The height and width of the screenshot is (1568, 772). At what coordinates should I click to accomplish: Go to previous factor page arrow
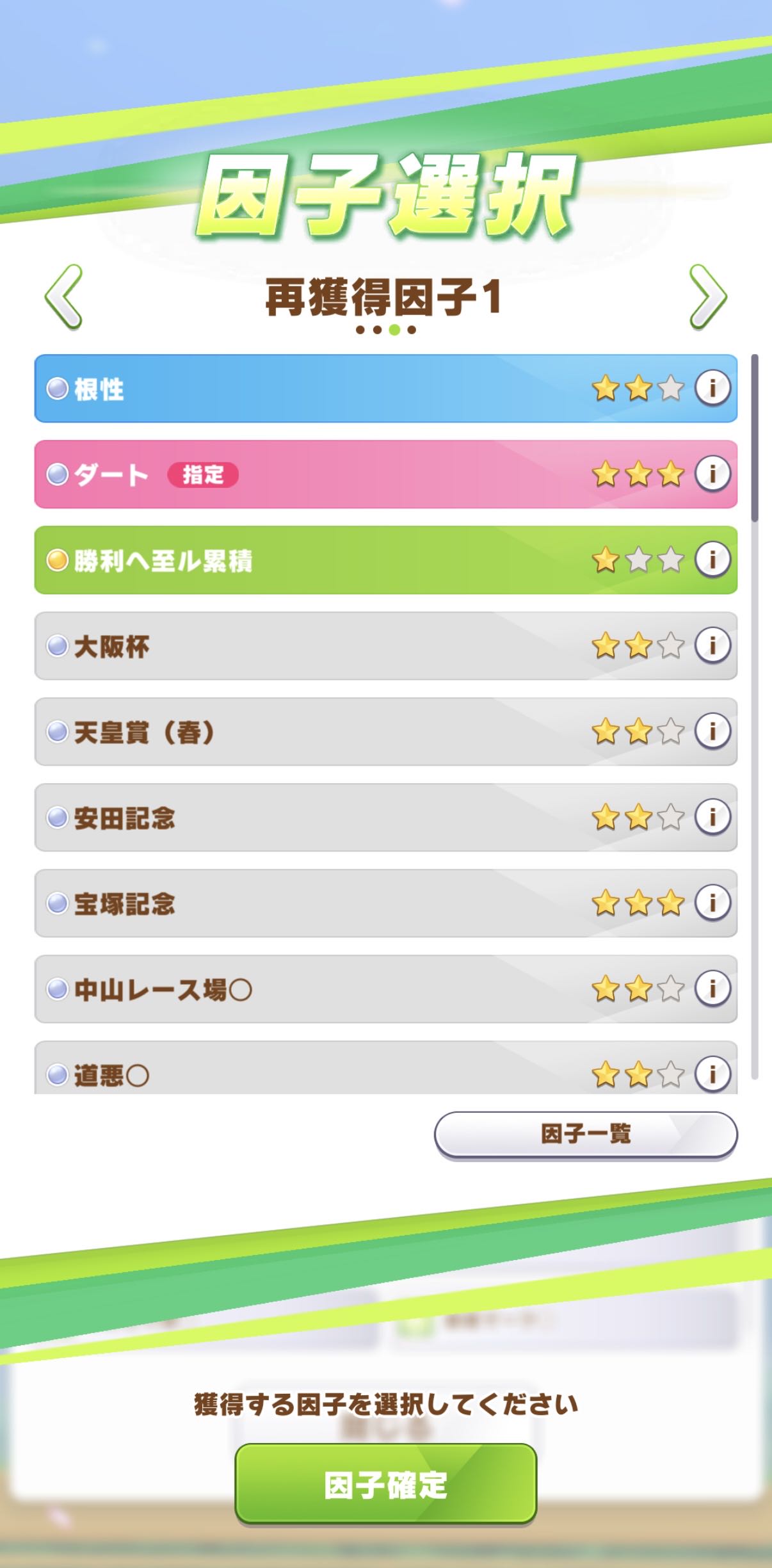point(64,297)
